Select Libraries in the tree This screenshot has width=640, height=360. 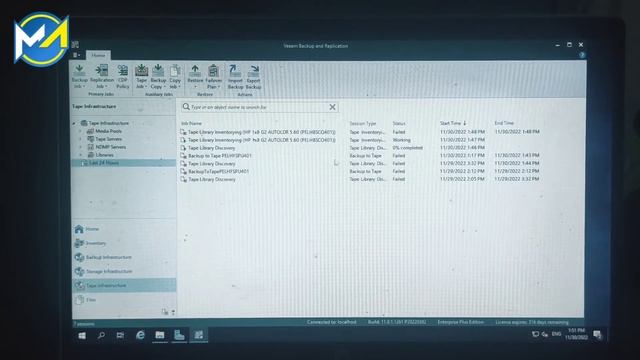pos(104,155)
